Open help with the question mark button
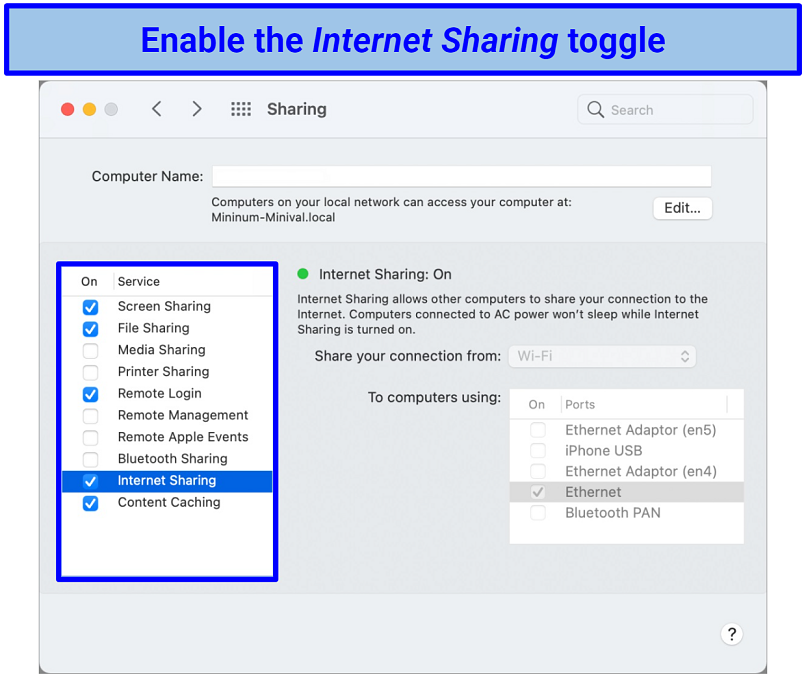Screen dimensions: 806x679 pyautogui.click(x=731, y=634)
